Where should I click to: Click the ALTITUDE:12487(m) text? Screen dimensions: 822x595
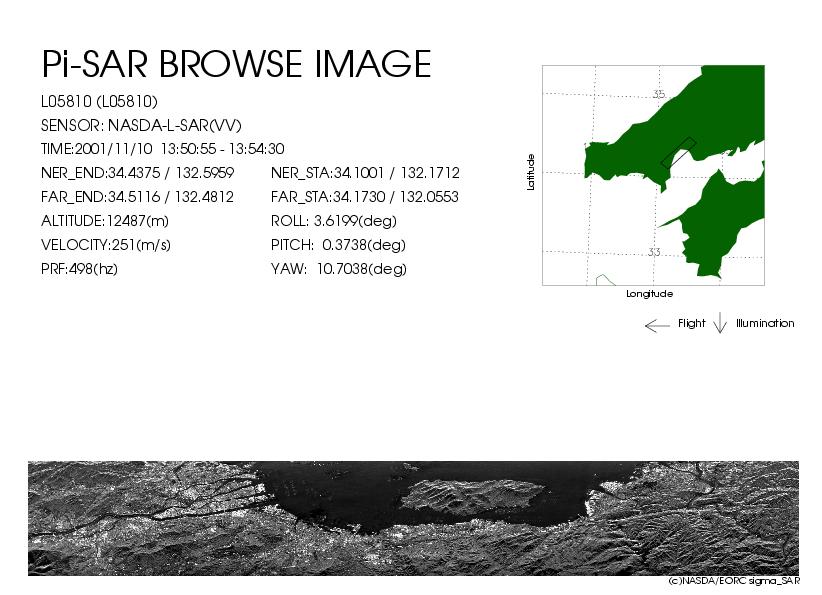pos(105,221)
